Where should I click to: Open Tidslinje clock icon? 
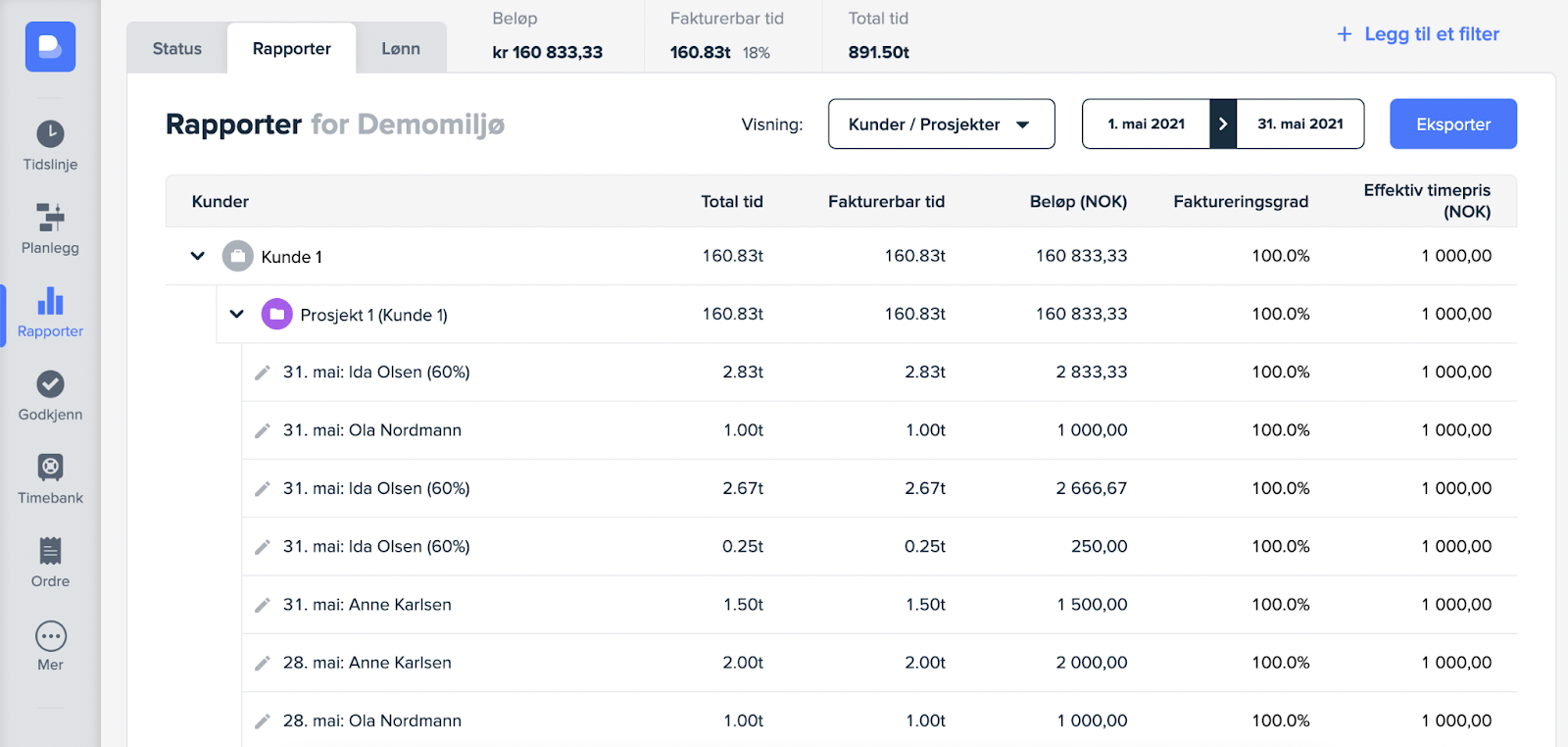[50, 133]
